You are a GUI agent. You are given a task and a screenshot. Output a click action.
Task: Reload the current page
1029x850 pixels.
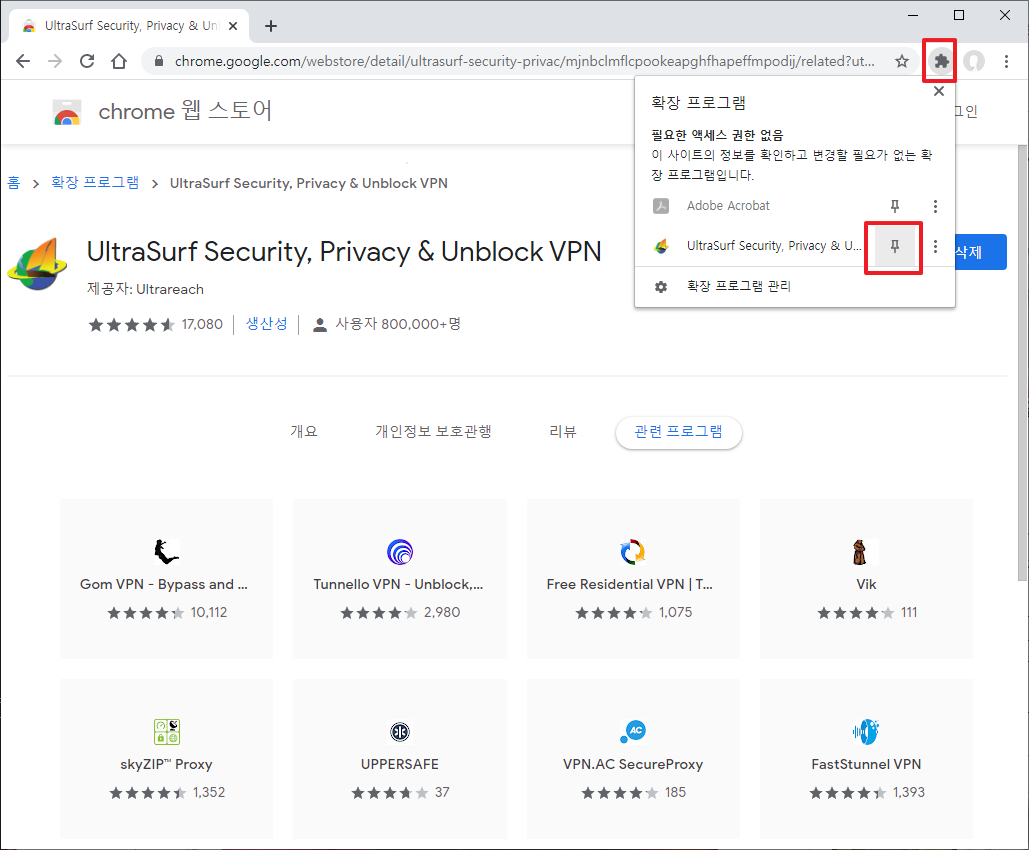(x=87, y=61)
